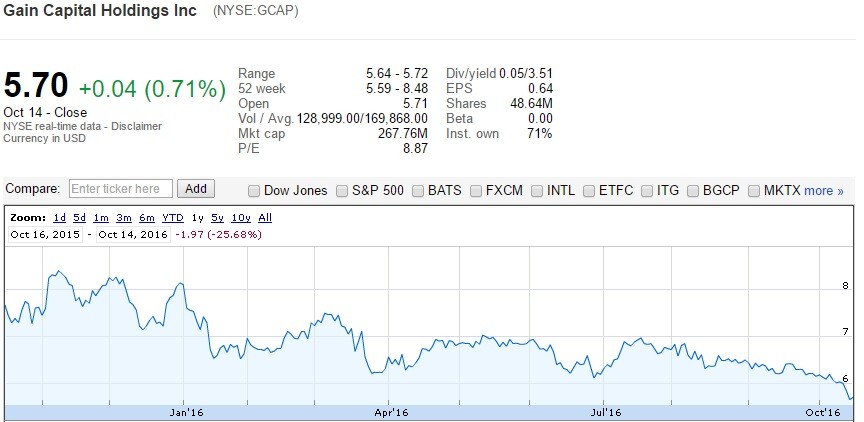Click the Jan'16 marker on the timeline
The height and width of the screenshot is (422, 864).
click(186, 413)
